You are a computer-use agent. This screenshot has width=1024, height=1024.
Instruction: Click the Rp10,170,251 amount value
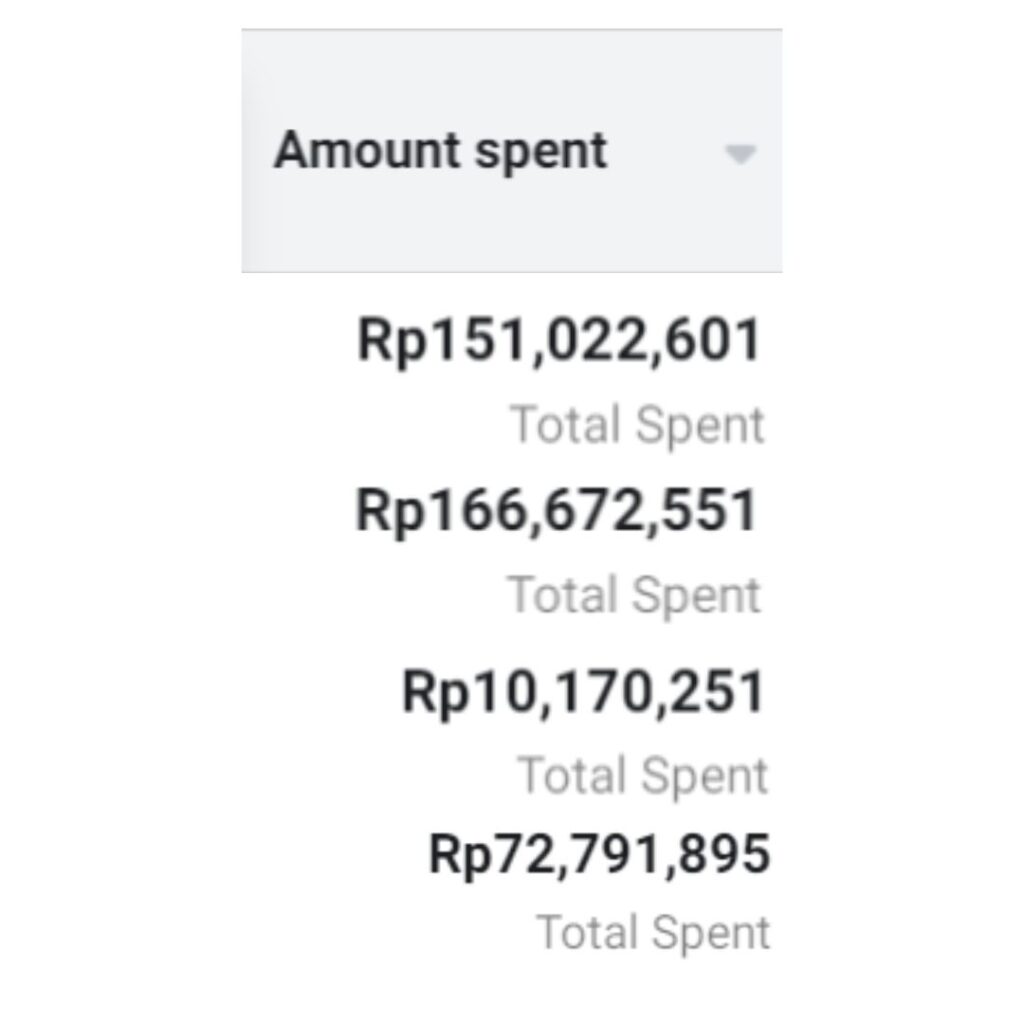(x=583, y=692)
